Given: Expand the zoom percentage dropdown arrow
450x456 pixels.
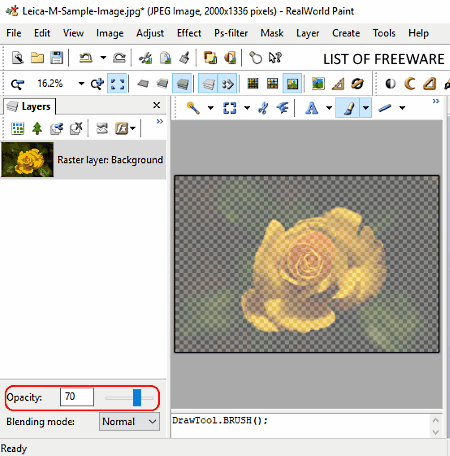Looking at the screenshot, I should click(x=81, y=84).
